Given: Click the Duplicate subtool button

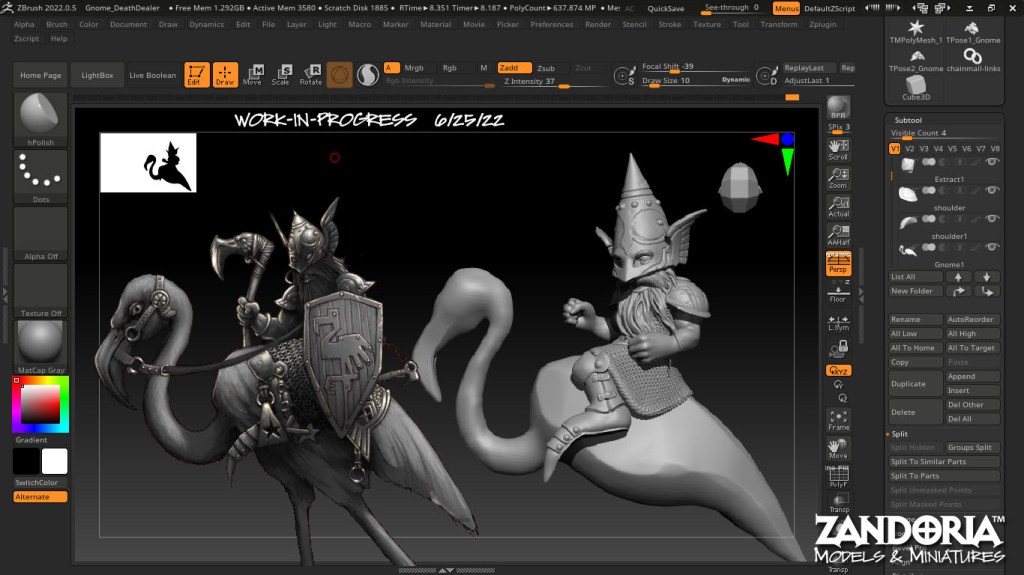Looking at the screenshot, I should coord(915,384).
